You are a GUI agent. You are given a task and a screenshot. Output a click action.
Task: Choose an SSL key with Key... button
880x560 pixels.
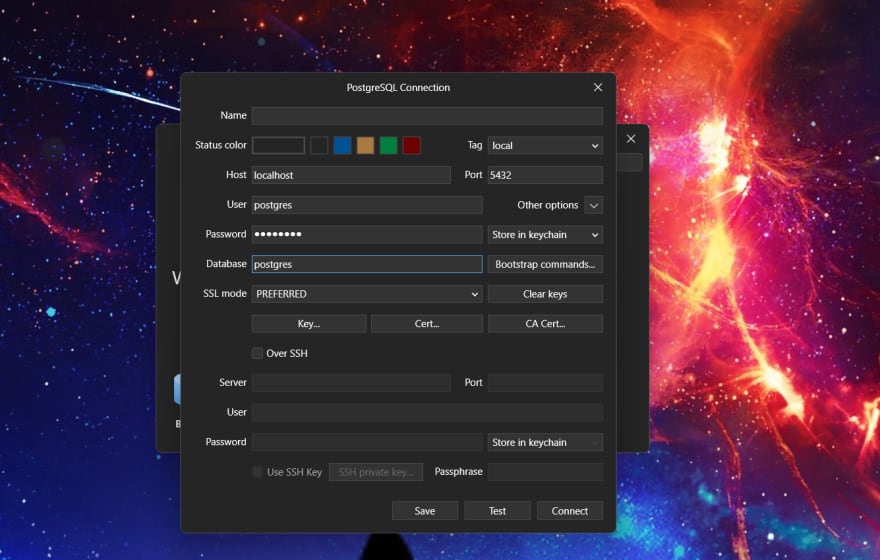309,324
